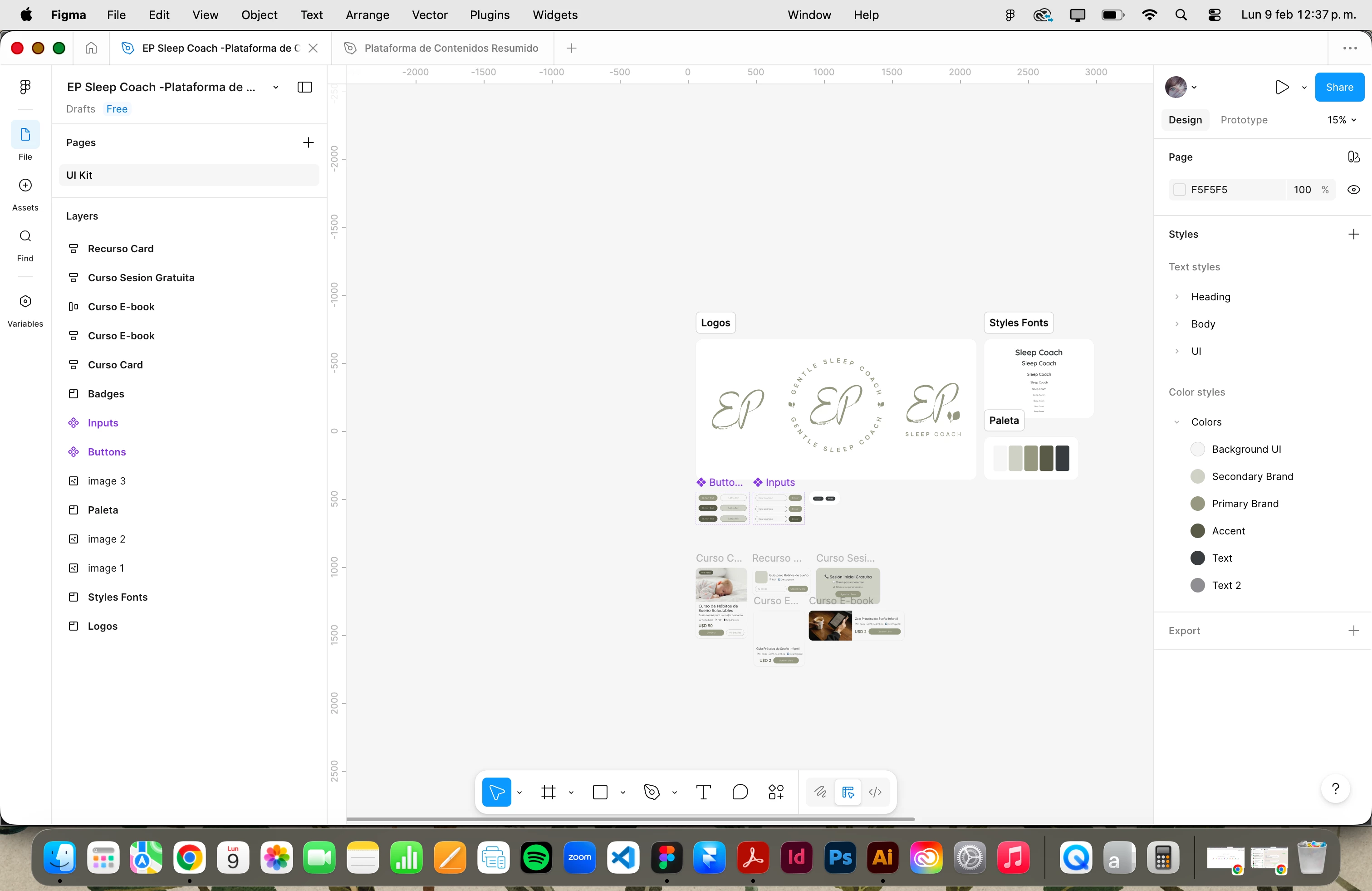The image size is (1372, 891).
Task: Select the Frame tool in toolbar
Action: pos(548,792)
